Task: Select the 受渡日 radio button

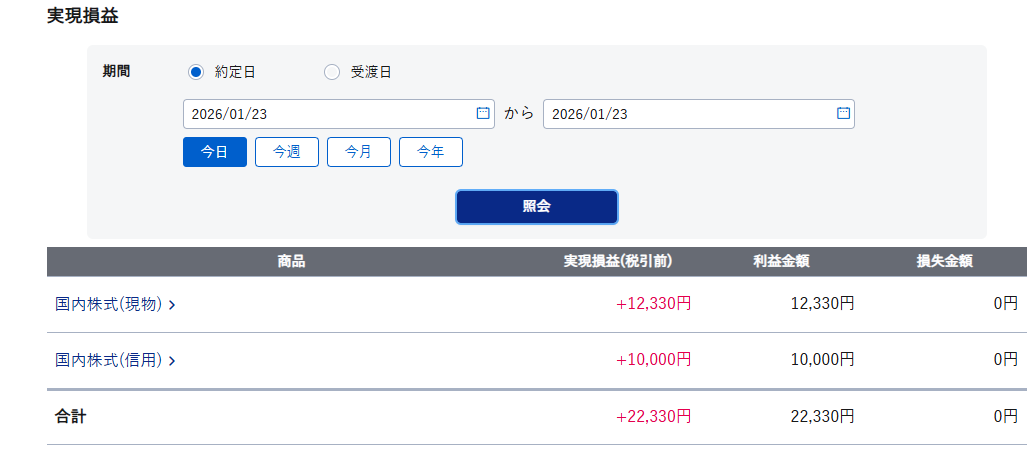Action: pyautogui.click(x=332, y=72)
